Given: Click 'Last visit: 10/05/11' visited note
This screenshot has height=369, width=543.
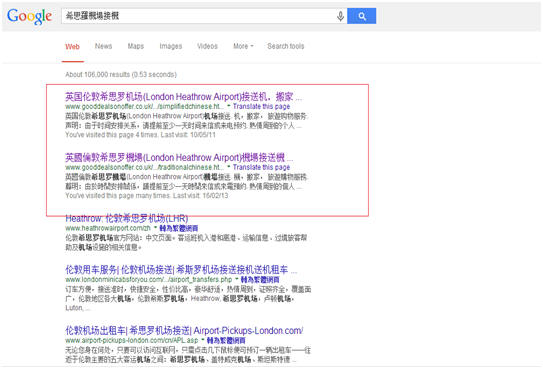Looking at the screenshot, I should (x=188, y=135).
